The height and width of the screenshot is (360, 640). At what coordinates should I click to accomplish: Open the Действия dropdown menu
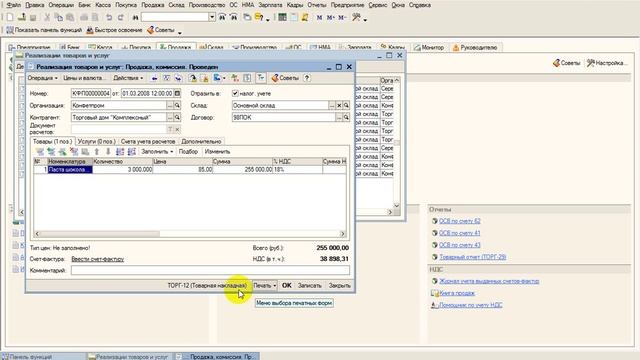(x=128, y=78)
